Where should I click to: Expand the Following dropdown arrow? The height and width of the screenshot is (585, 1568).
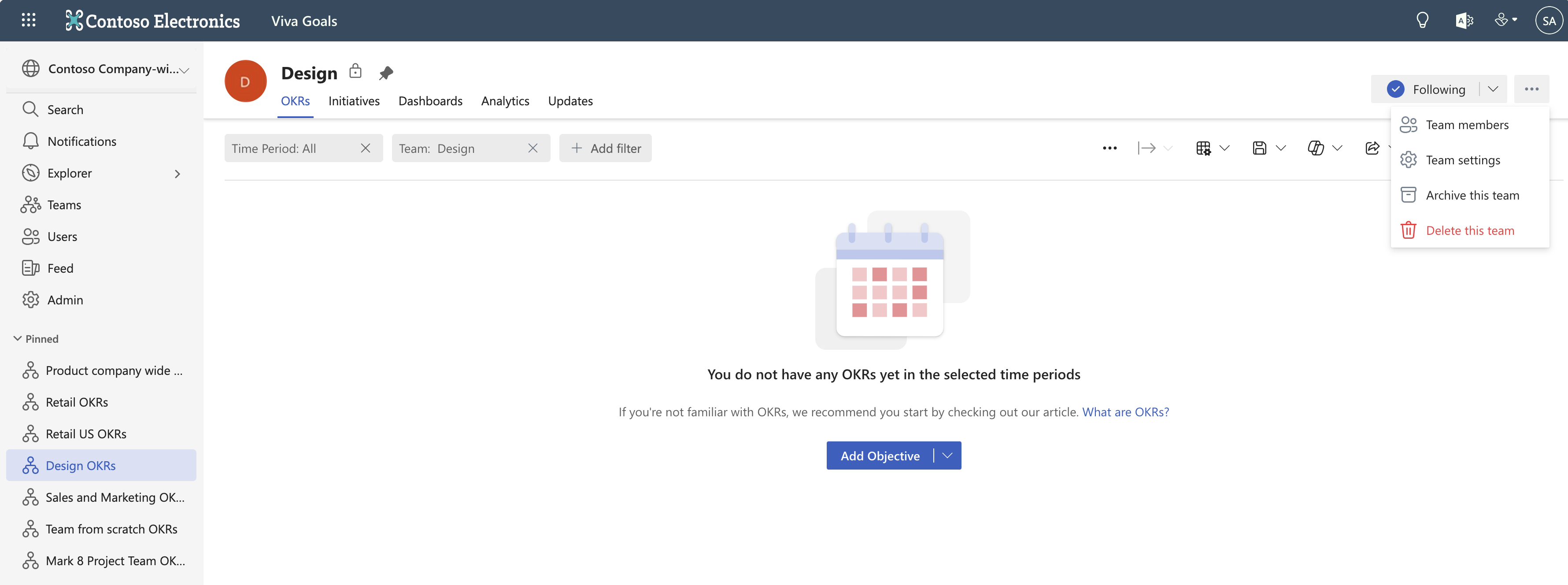coord(1493,89)
